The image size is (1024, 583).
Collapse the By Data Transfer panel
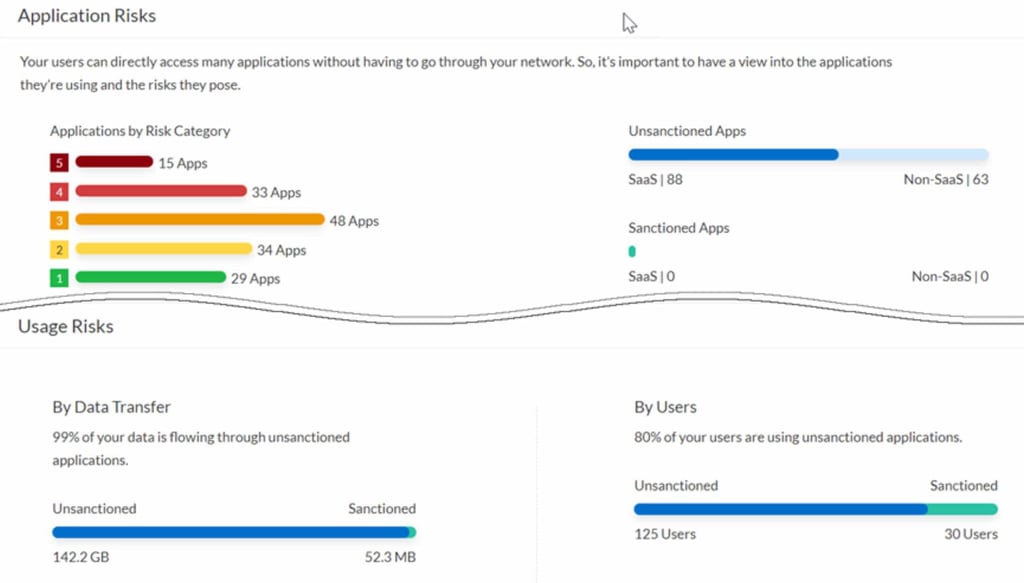click(x=110, y=407)
